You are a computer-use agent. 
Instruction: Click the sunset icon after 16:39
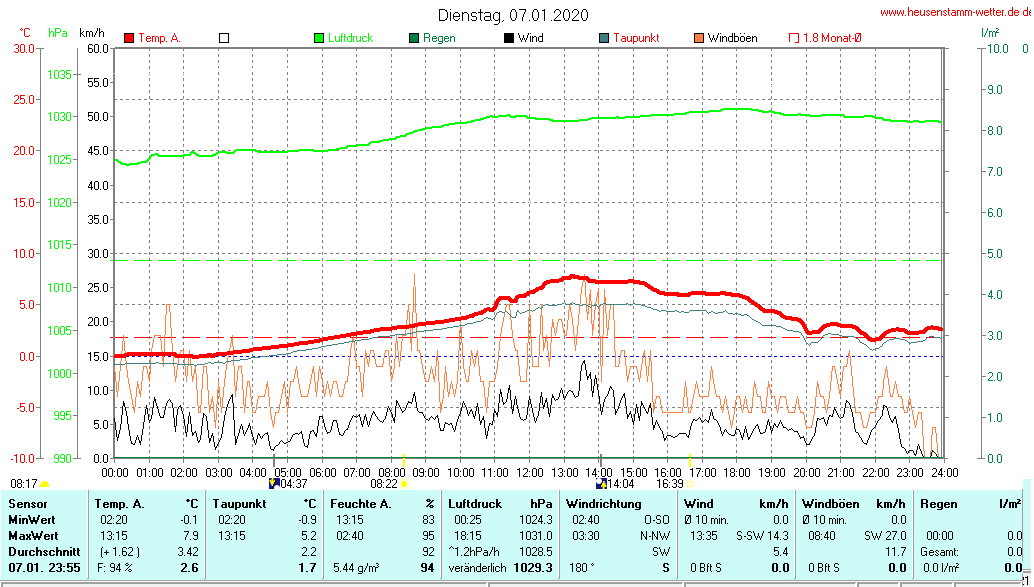690,483
